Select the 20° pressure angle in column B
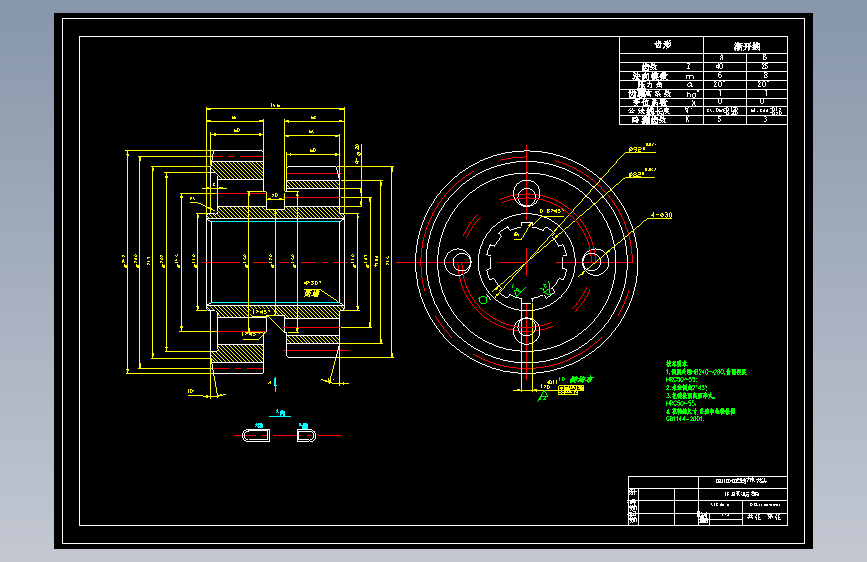This screenshot has height=562, width=867. (764, 84)
